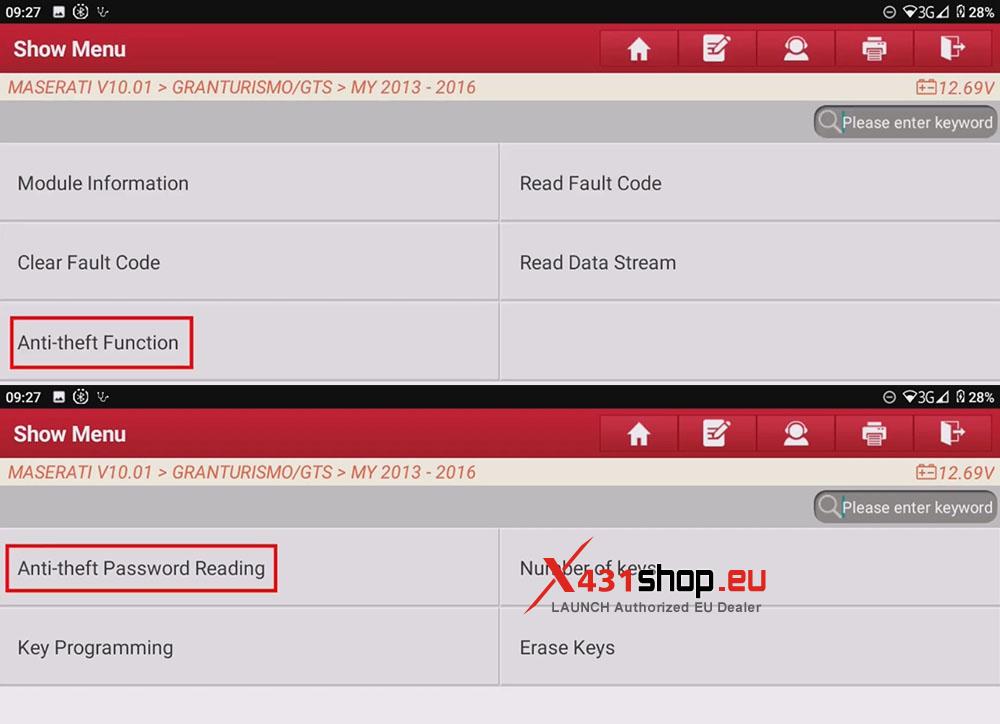This screenshot has height=724, width=1000.
Task: Tap the Show Menu title in the top screen
Action: pos(70,49)
